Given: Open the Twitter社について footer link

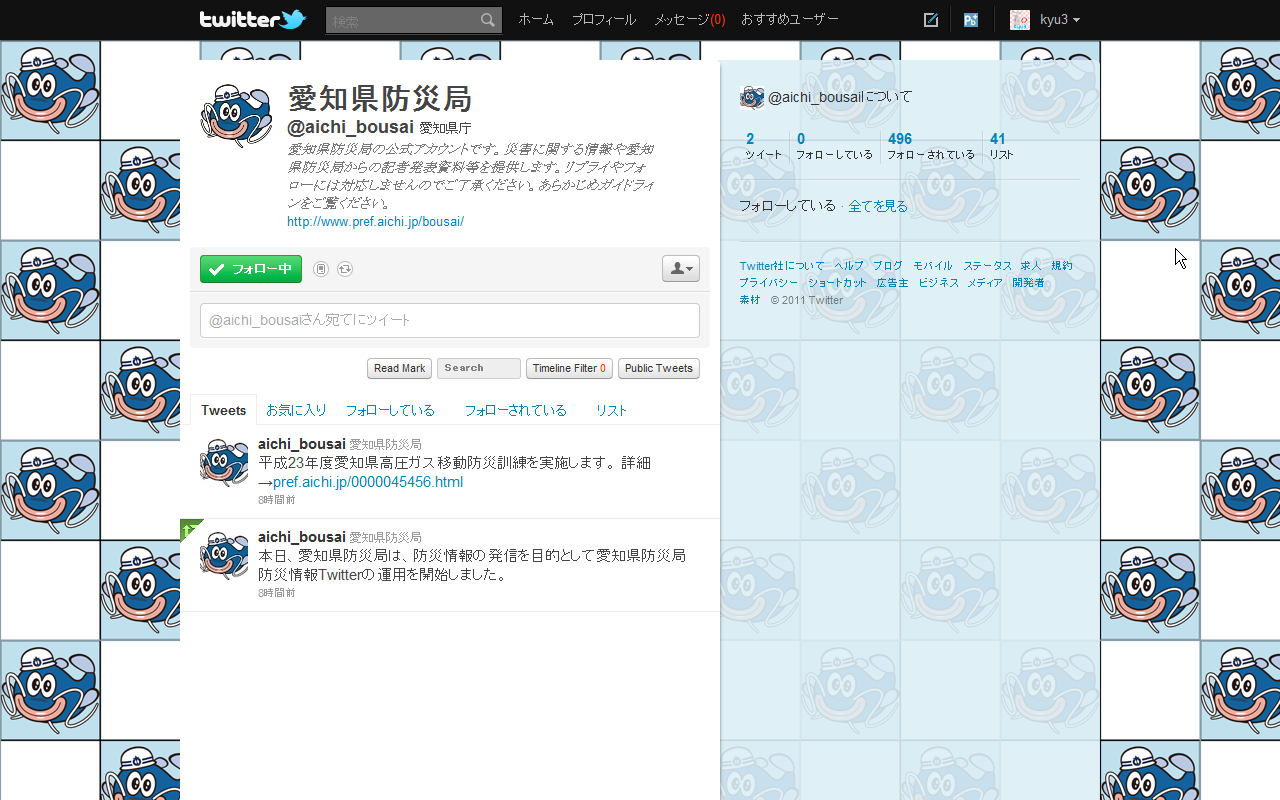Looking at the screenshot, I should [x=782, y=266].
